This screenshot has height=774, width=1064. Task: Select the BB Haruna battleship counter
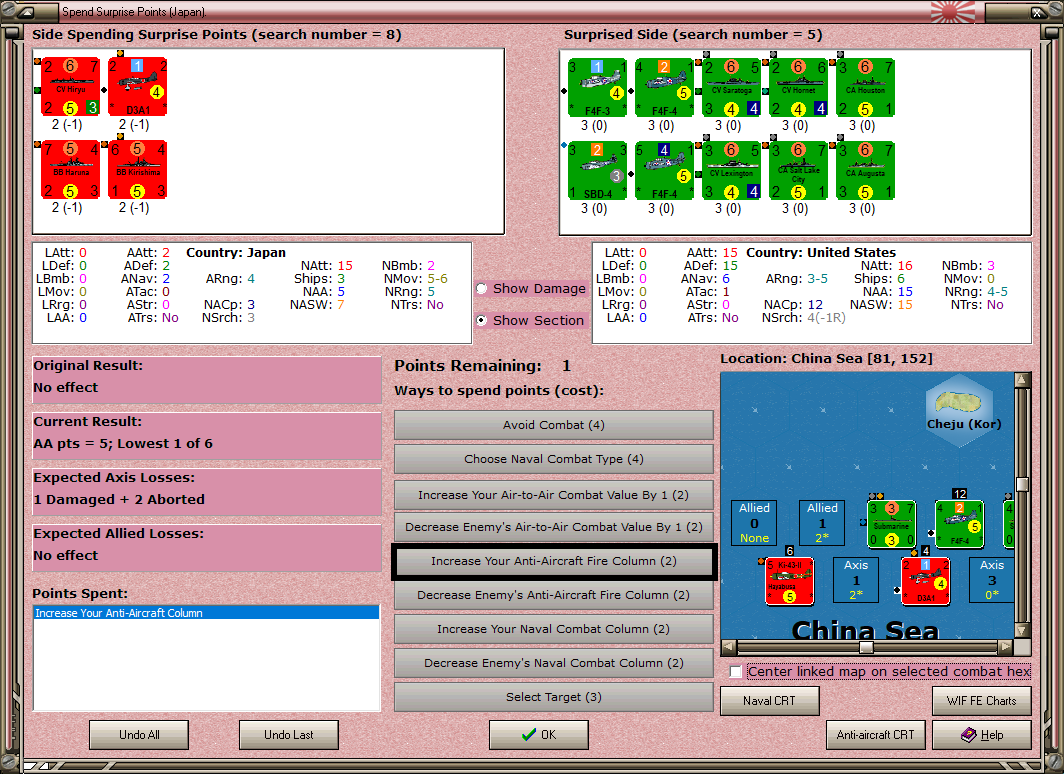point(70,170)
